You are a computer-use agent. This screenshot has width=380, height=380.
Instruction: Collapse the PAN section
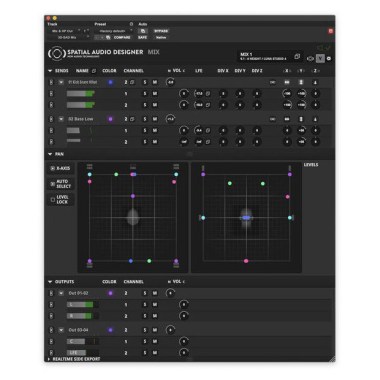(50, 154)
